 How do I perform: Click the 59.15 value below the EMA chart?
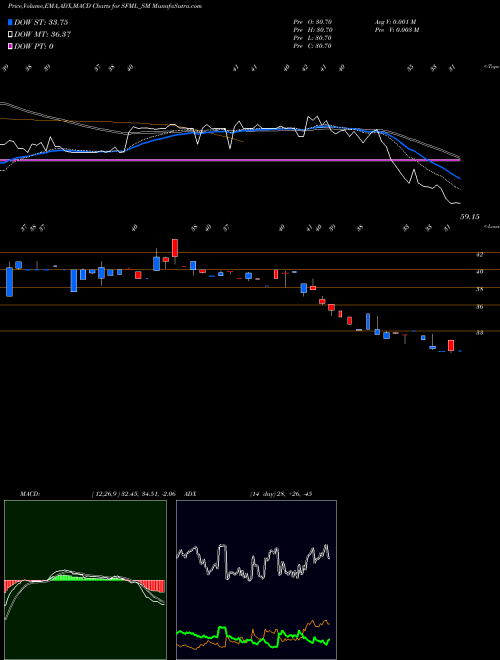[x=470, y=217]
